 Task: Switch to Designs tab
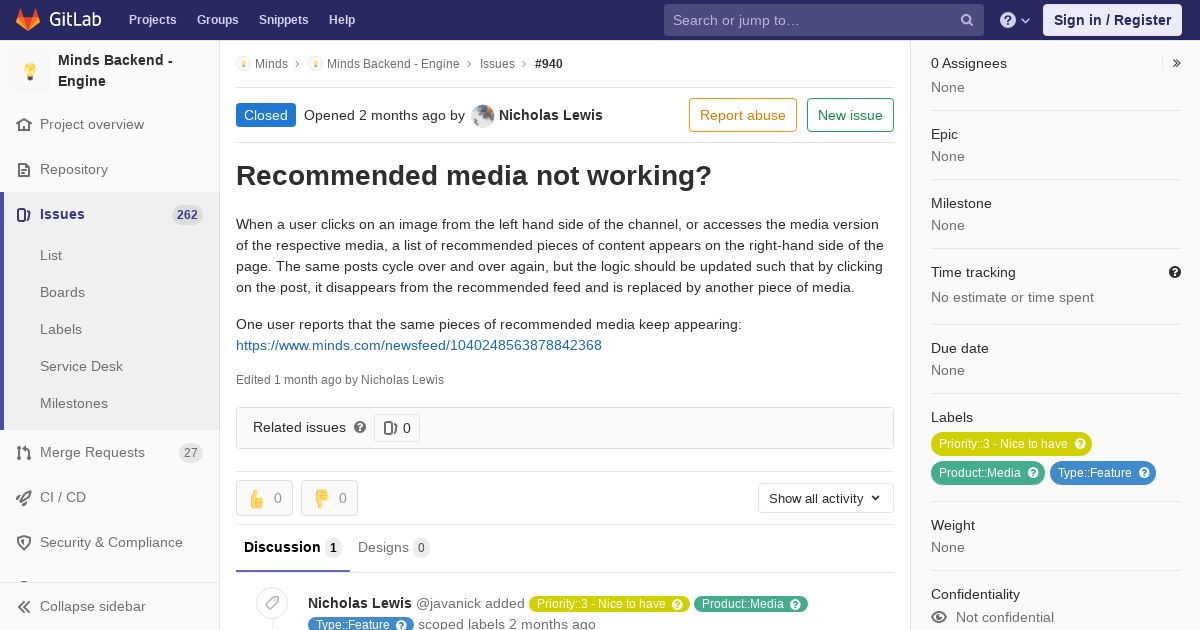coord(394,548)
